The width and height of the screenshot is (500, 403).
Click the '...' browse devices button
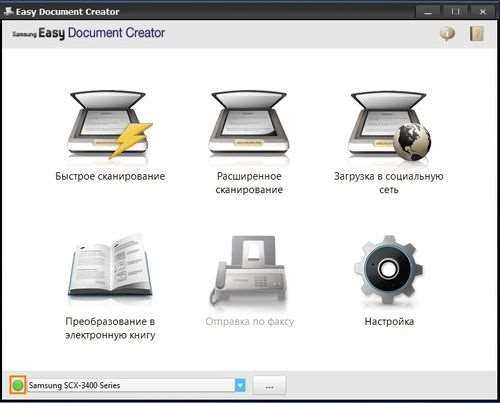pyautogui.click(x=269, y=386)
